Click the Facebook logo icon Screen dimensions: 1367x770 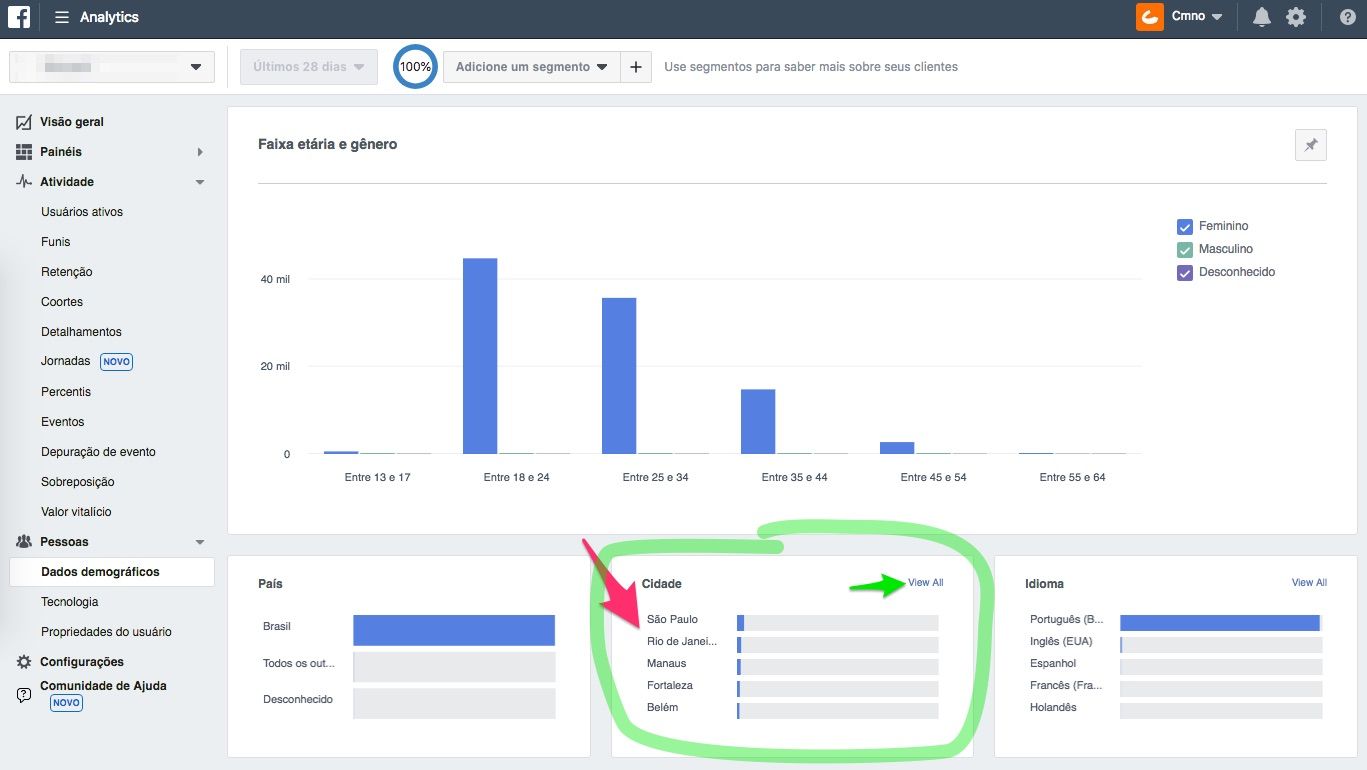pos(19,17)
